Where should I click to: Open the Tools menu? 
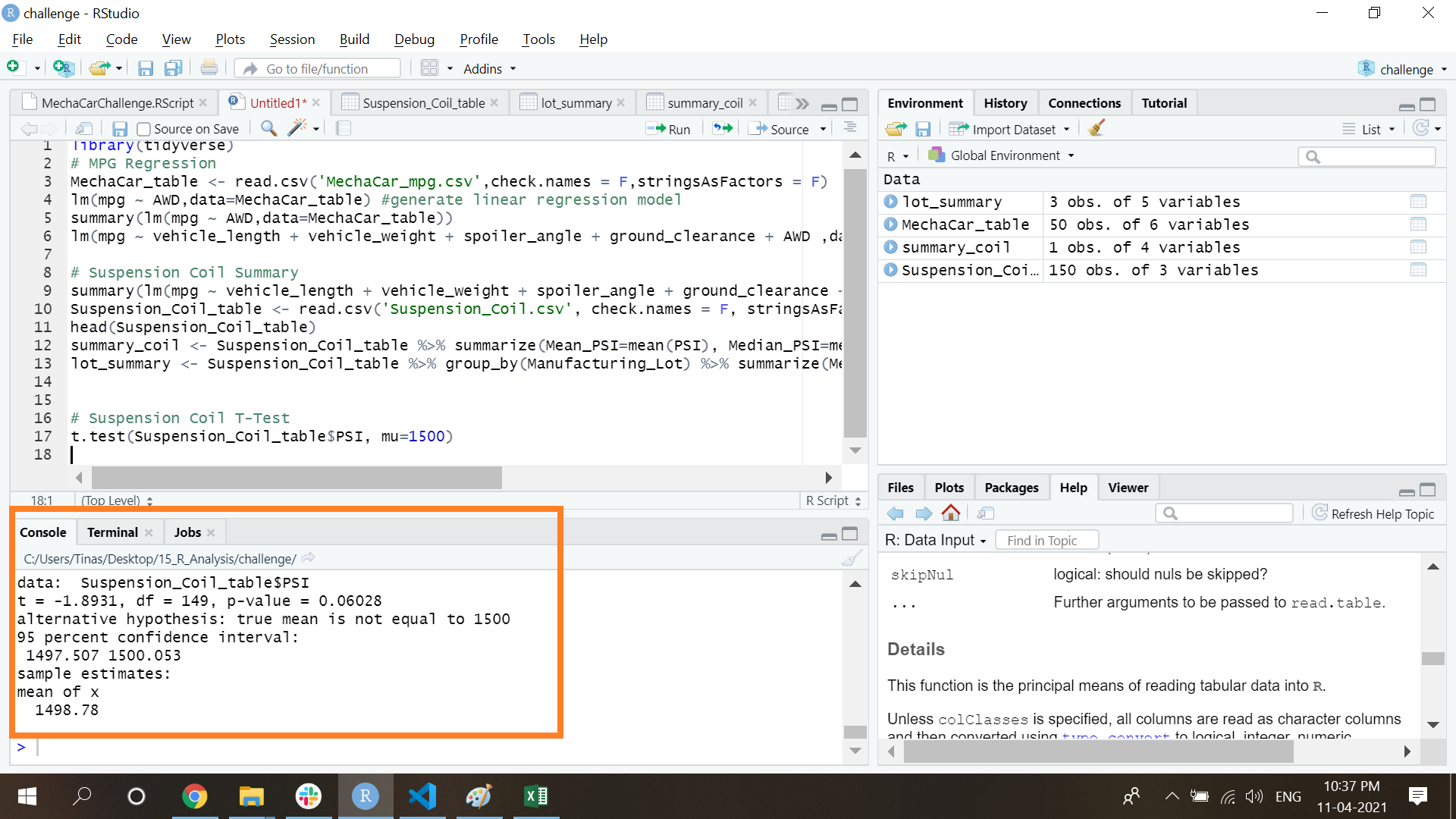coord(538,39)
